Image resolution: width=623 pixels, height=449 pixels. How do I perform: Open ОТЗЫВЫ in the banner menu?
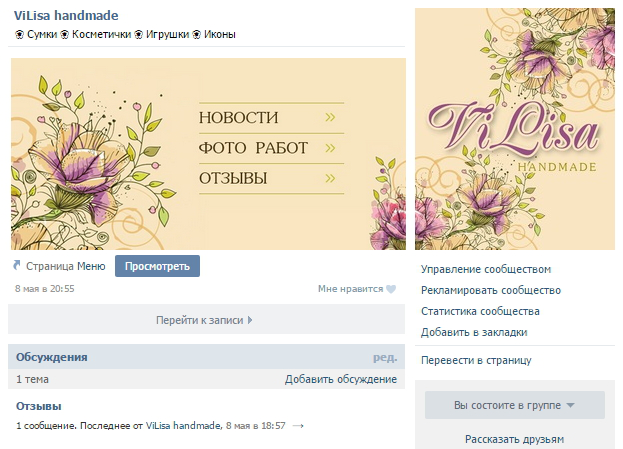pos(233,178)
